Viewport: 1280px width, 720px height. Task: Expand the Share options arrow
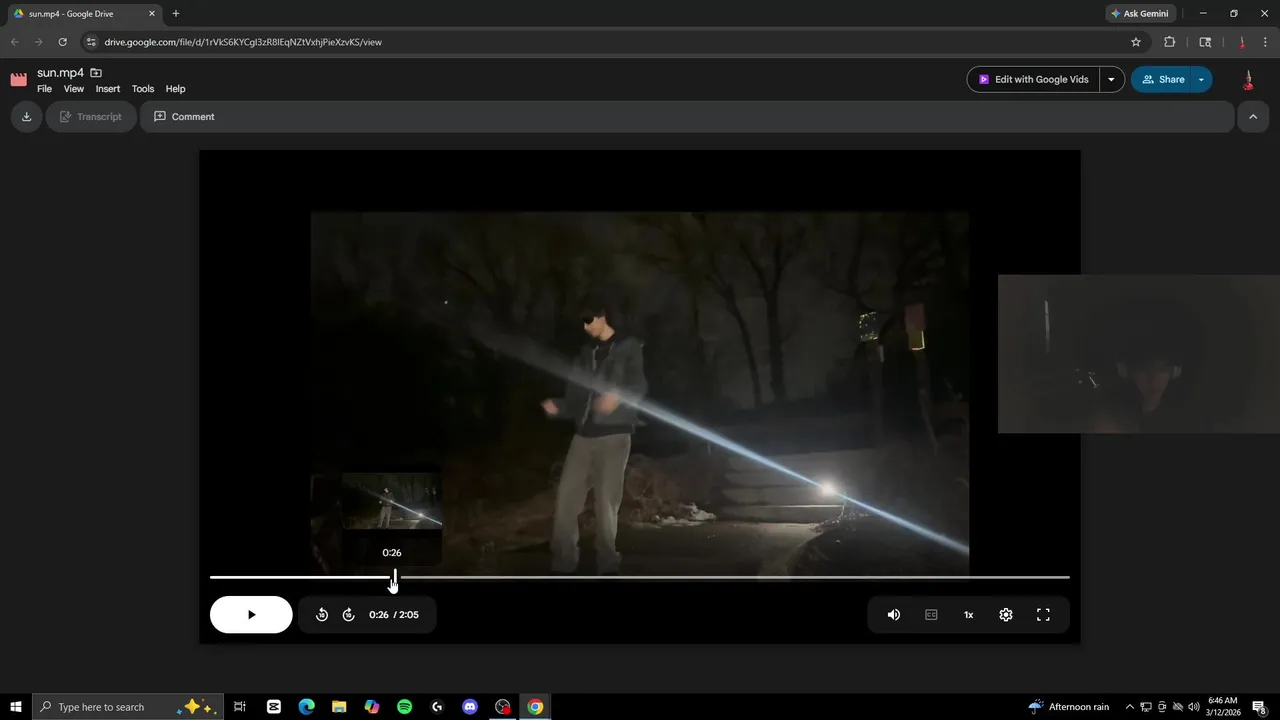pyautogui.click(x=1201, y=80)
